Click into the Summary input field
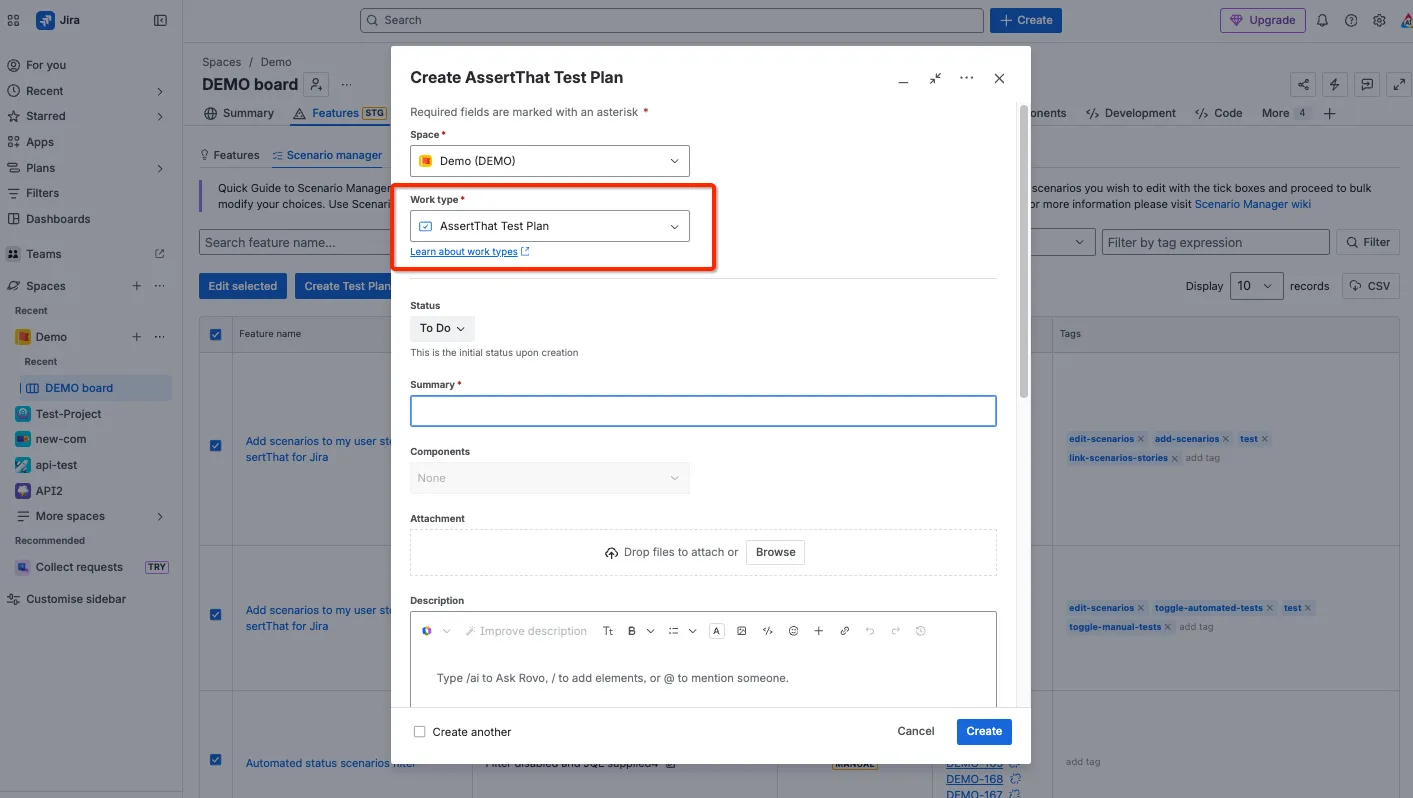Image resolution: width=1413 pixels, height=798 pixels. 703,411
